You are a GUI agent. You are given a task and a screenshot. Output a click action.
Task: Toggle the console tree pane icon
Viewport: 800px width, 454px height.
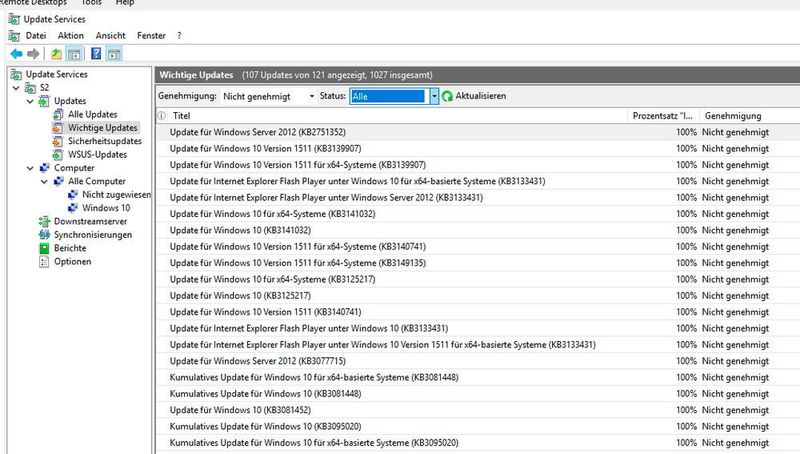(x=74, y=54)
